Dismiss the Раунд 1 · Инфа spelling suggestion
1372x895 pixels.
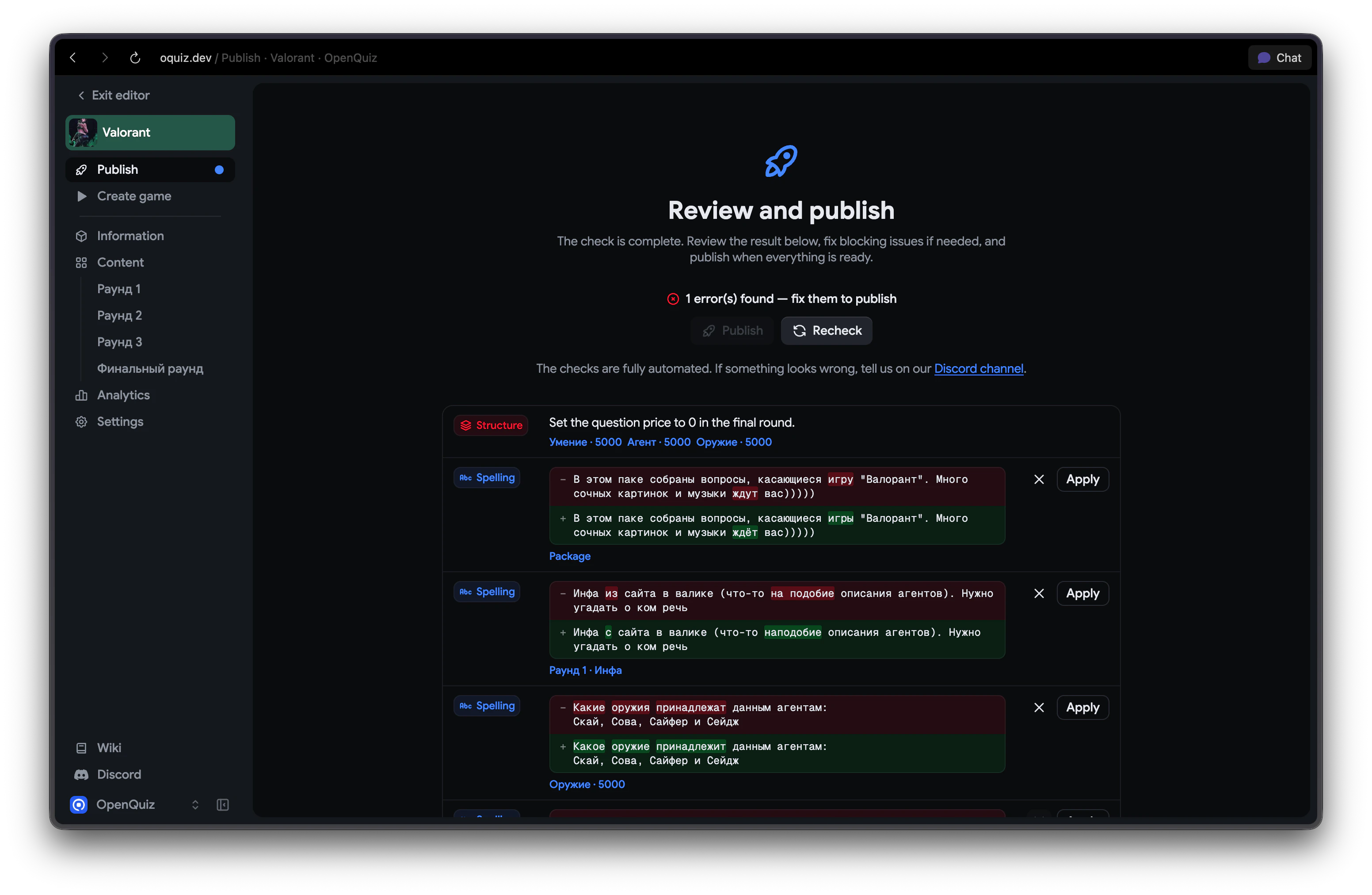(x=1039, y=593)
